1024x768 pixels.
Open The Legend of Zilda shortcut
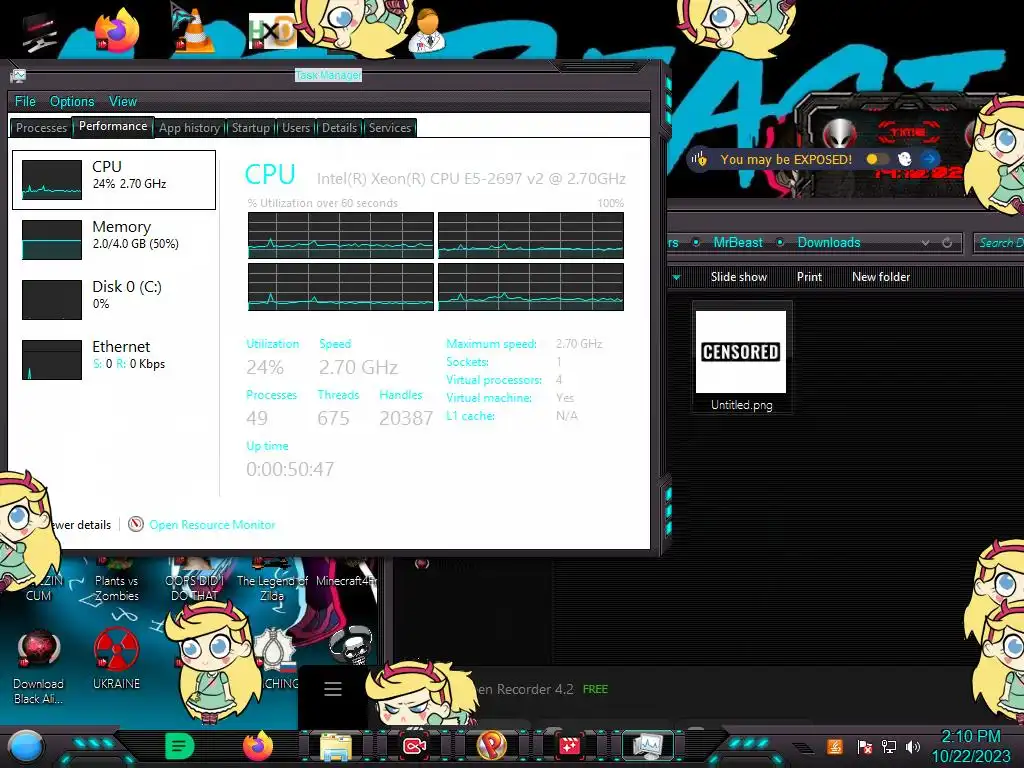click(x=272, y=580)
